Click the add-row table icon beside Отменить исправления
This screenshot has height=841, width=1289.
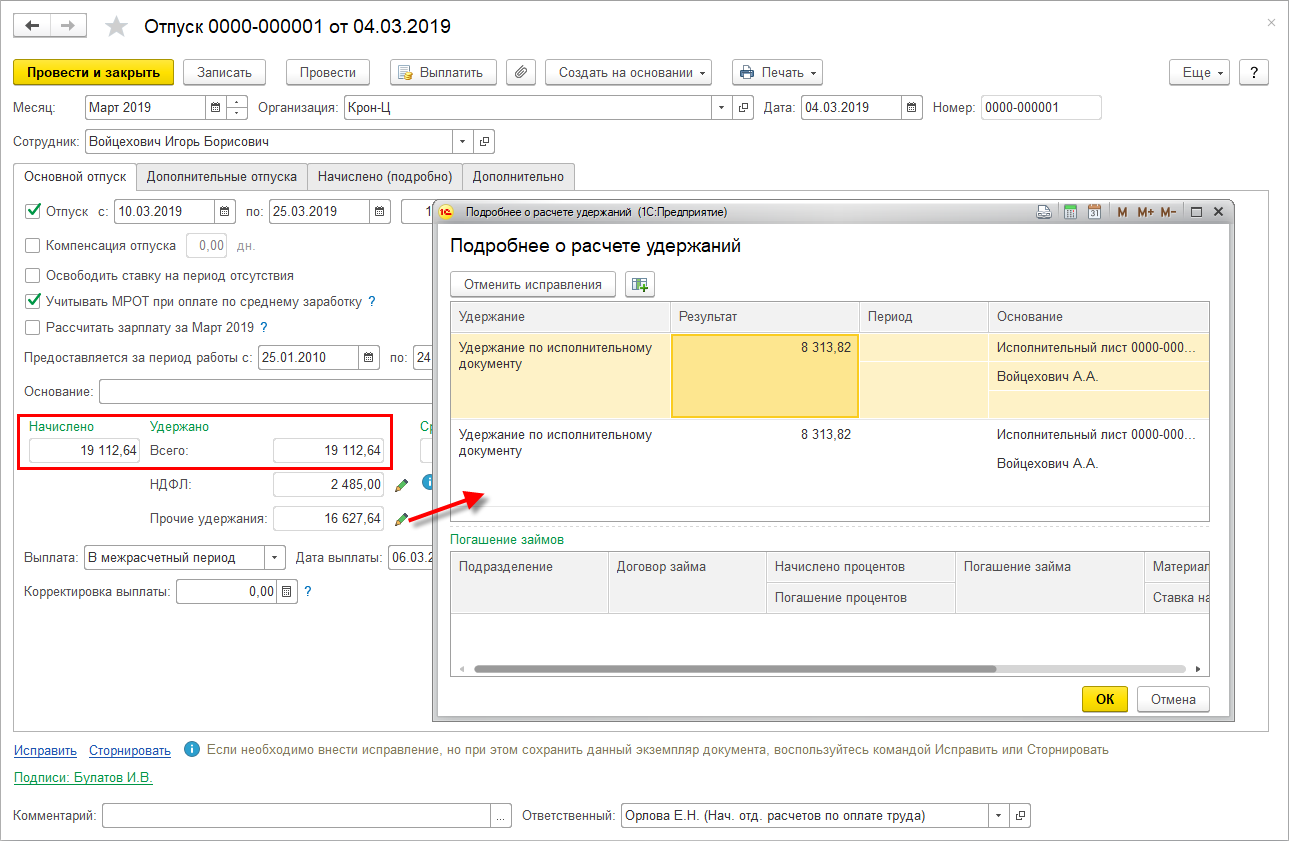point(639,285)
